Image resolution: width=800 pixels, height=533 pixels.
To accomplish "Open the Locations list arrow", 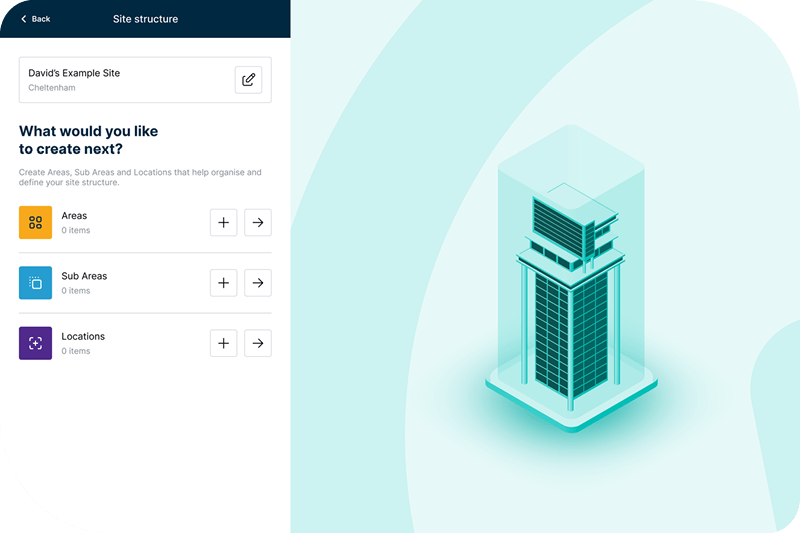I will point(258,344).
